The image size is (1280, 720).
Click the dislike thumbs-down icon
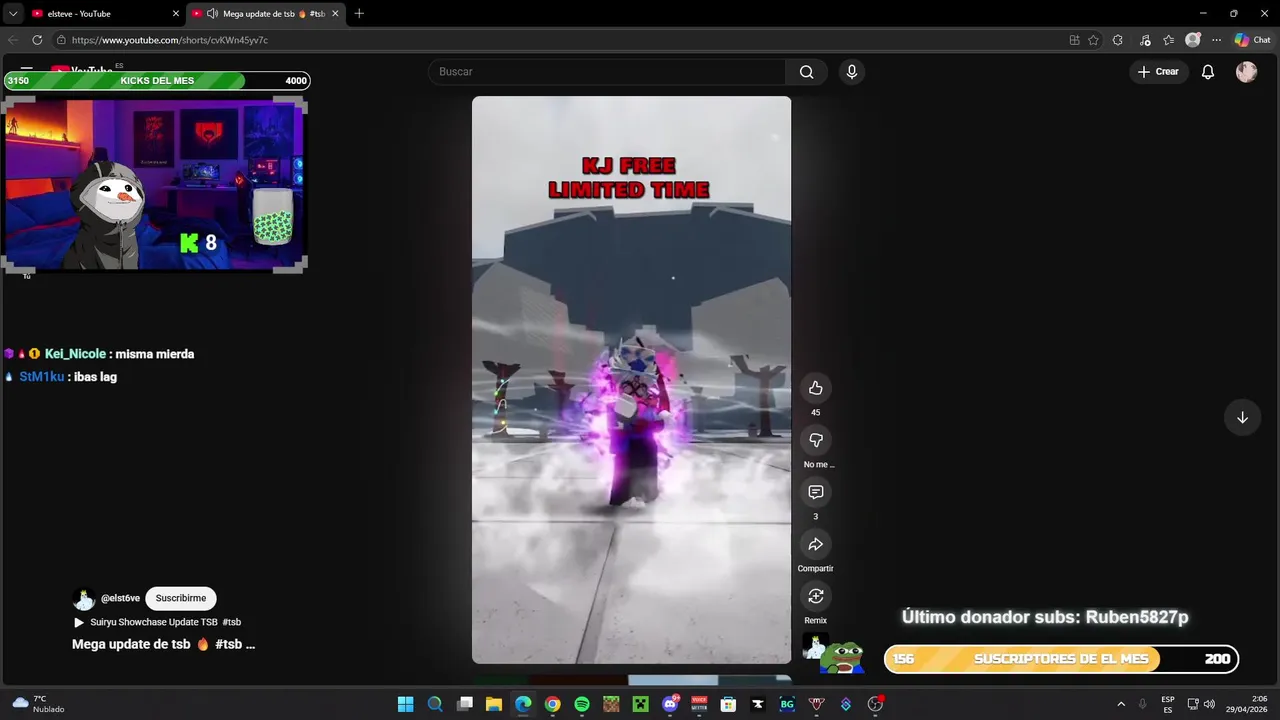816,440
